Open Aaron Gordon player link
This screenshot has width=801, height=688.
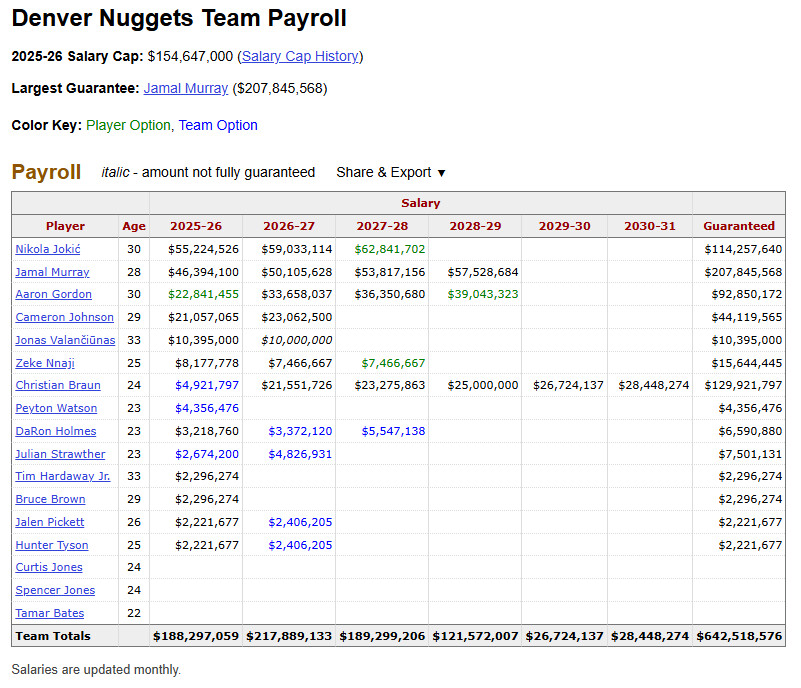54,294
